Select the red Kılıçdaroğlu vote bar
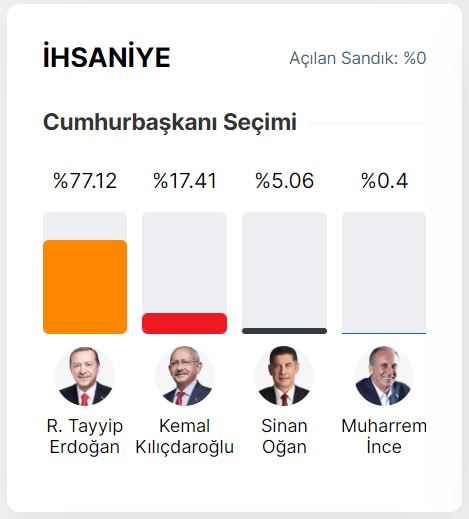The image size is (469, 519). (x=185, y=323)
